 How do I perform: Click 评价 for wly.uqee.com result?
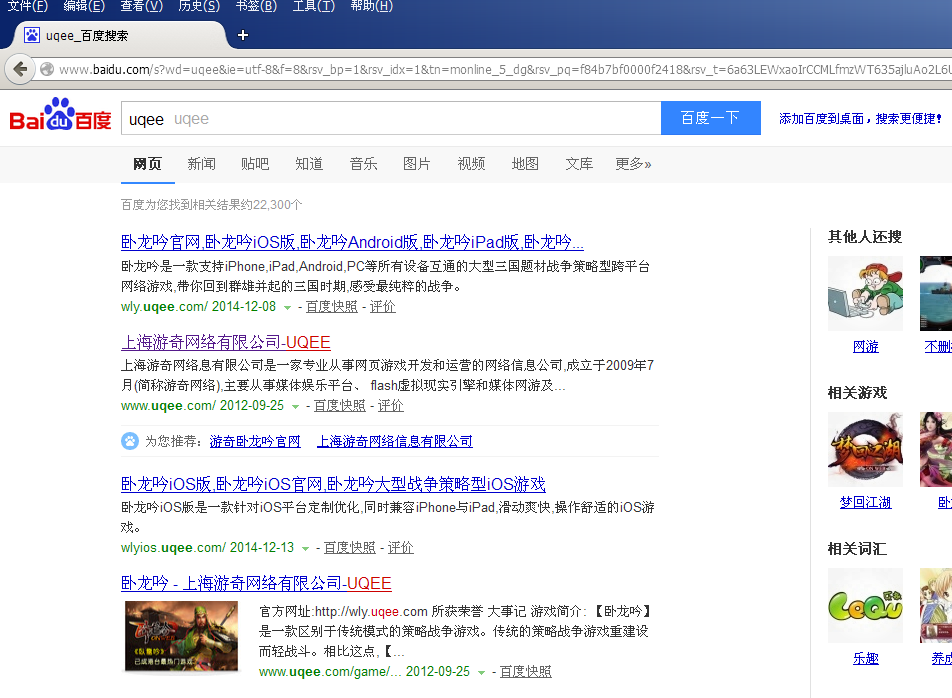tap(382, 307)
